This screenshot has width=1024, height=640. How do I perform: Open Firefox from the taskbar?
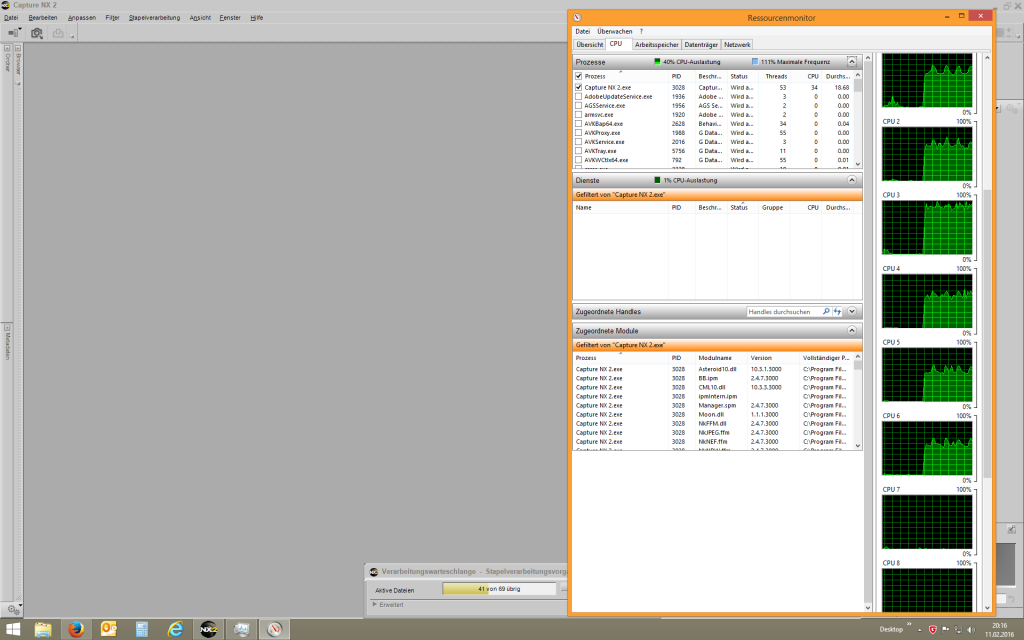coord(76,629)
